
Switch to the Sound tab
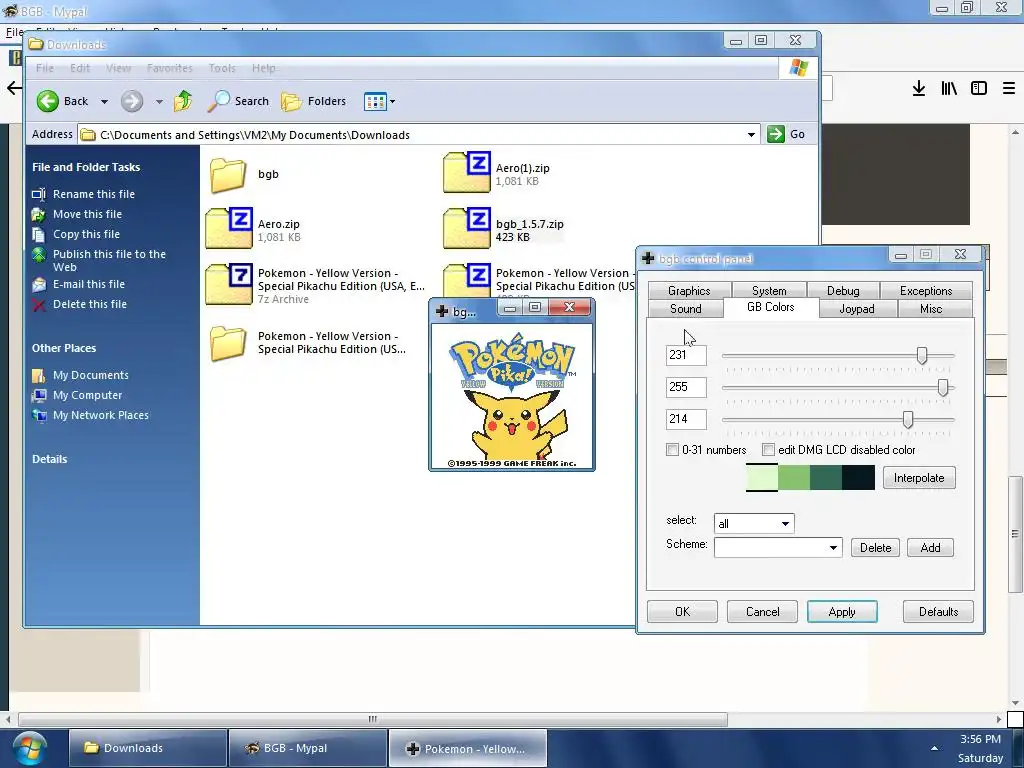(x=686, y=309)
